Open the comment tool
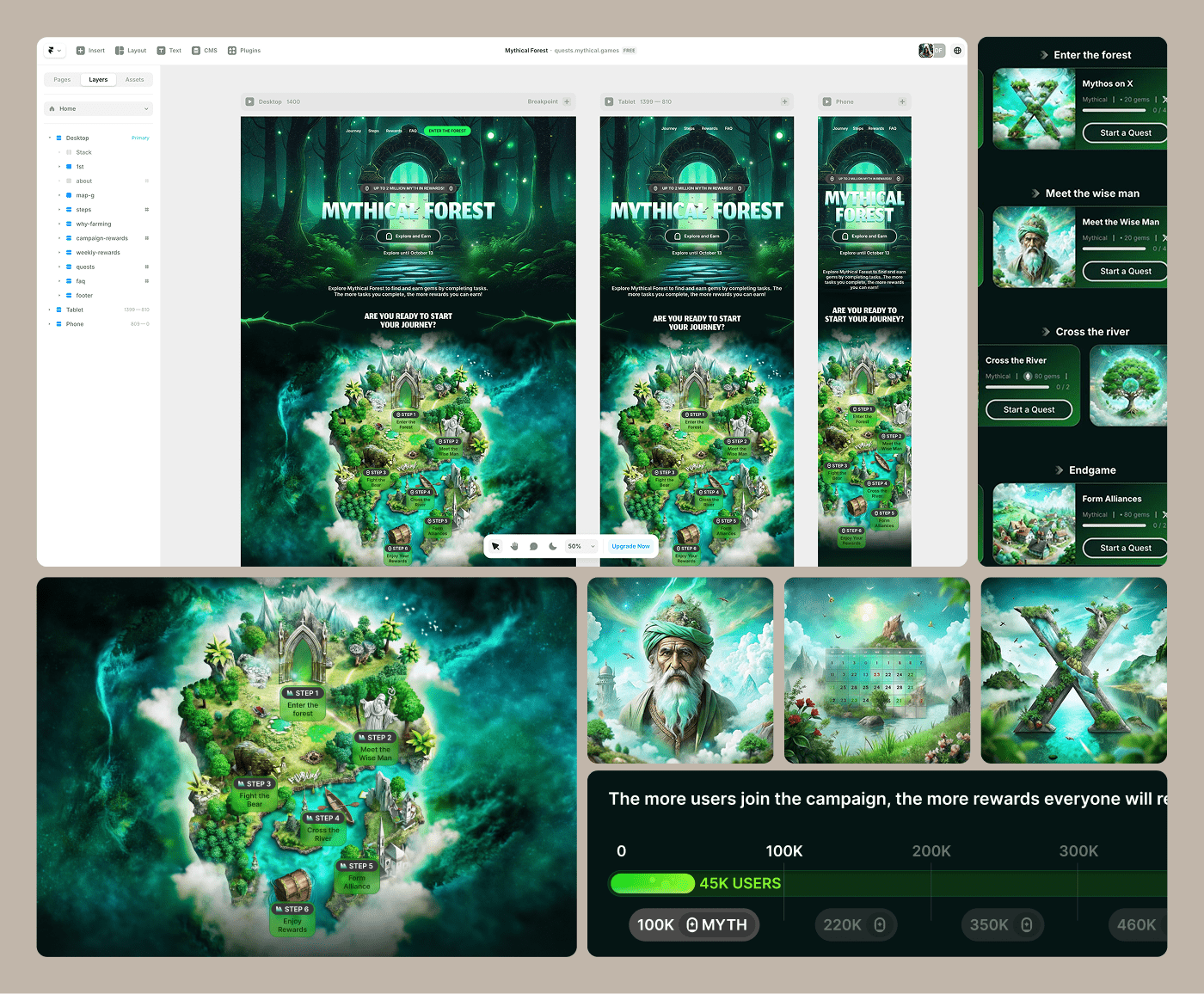This screenshot has width=1204, height=994. click(533, 546)
